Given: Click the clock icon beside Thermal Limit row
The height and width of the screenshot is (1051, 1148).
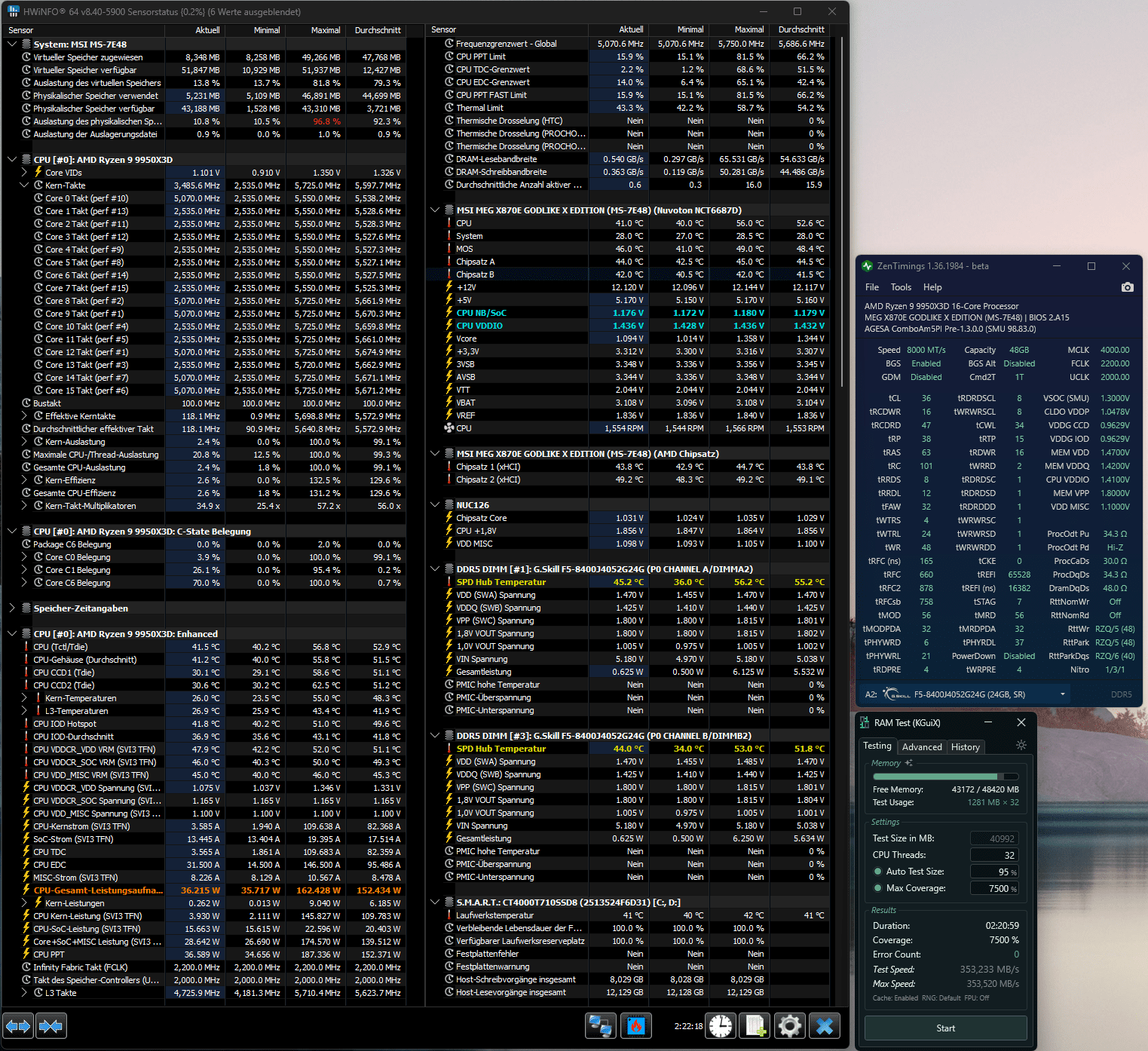Looking at the screenshot, I should (x=448, y=108).
